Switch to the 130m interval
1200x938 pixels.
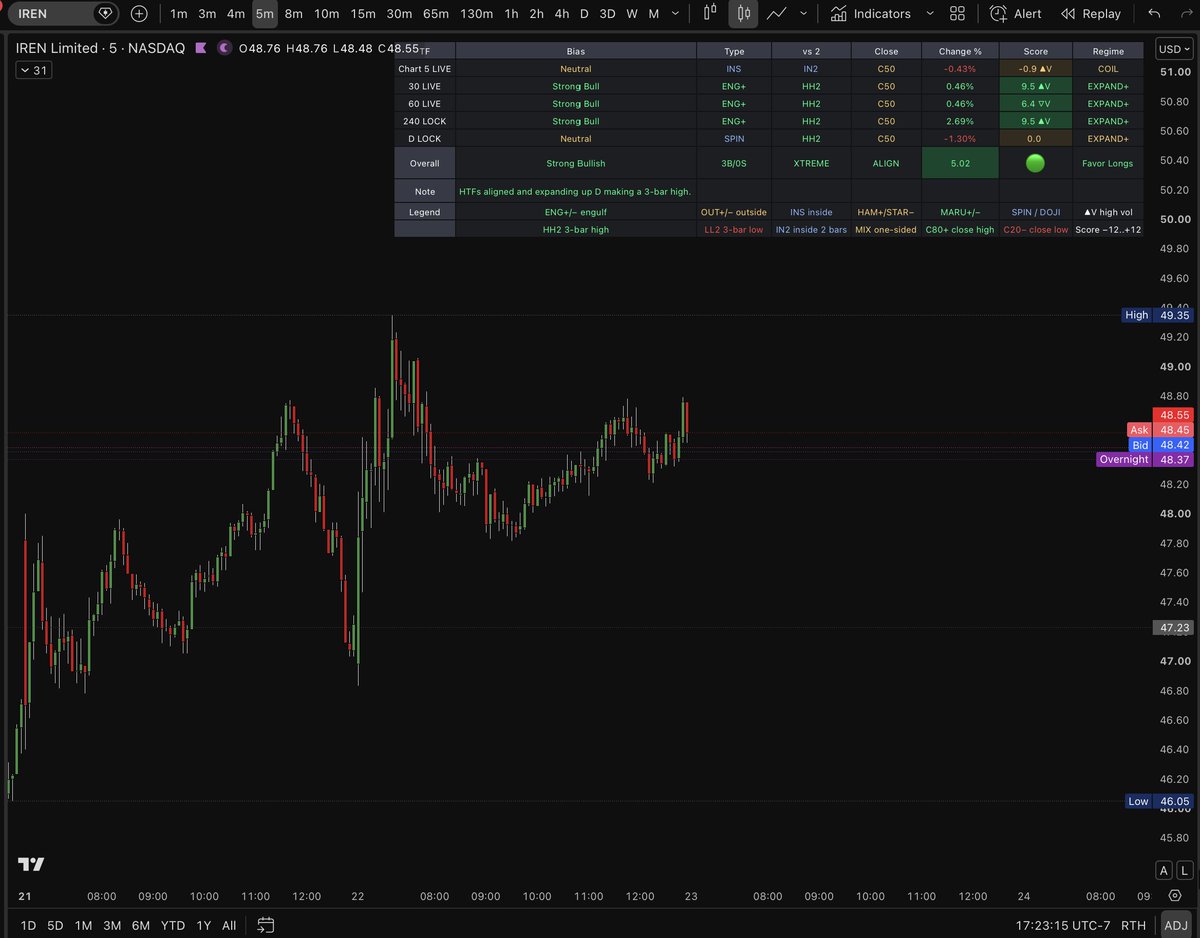point(477,14)
